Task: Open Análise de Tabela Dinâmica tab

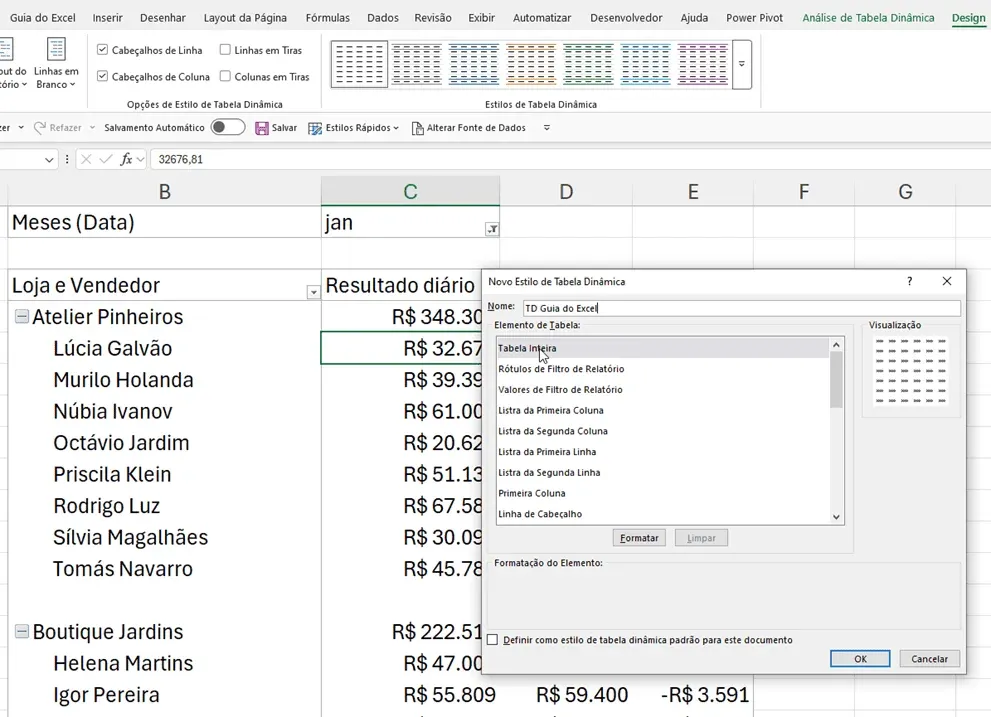Action: 868,18
